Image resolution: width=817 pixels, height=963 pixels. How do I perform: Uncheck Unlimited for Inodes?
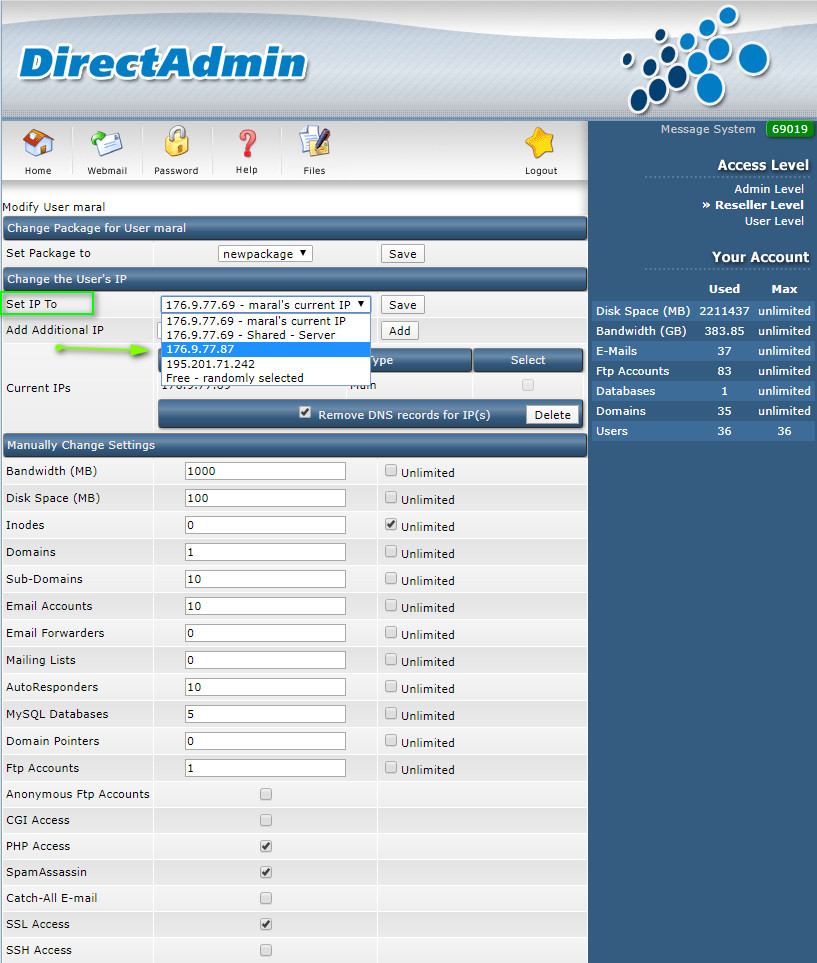391,524
